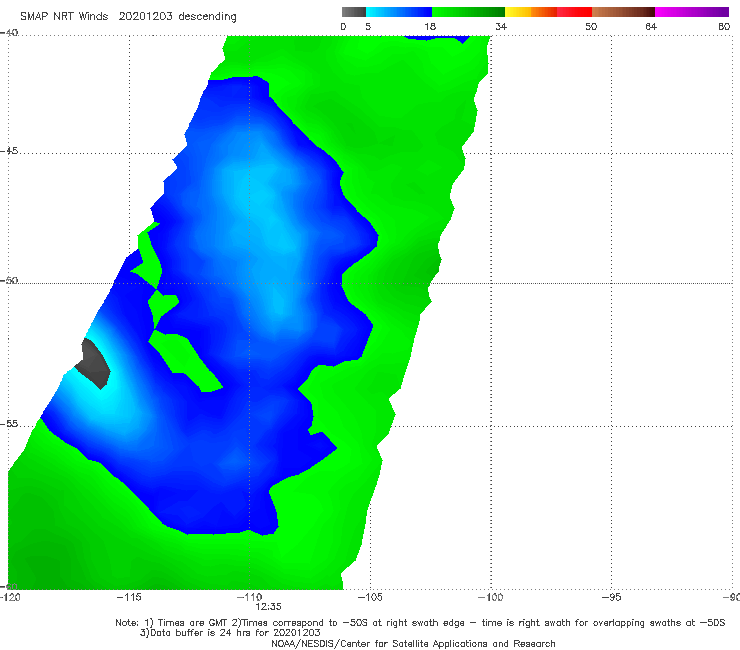Click the longitude label '-95'

coord(612,597)
